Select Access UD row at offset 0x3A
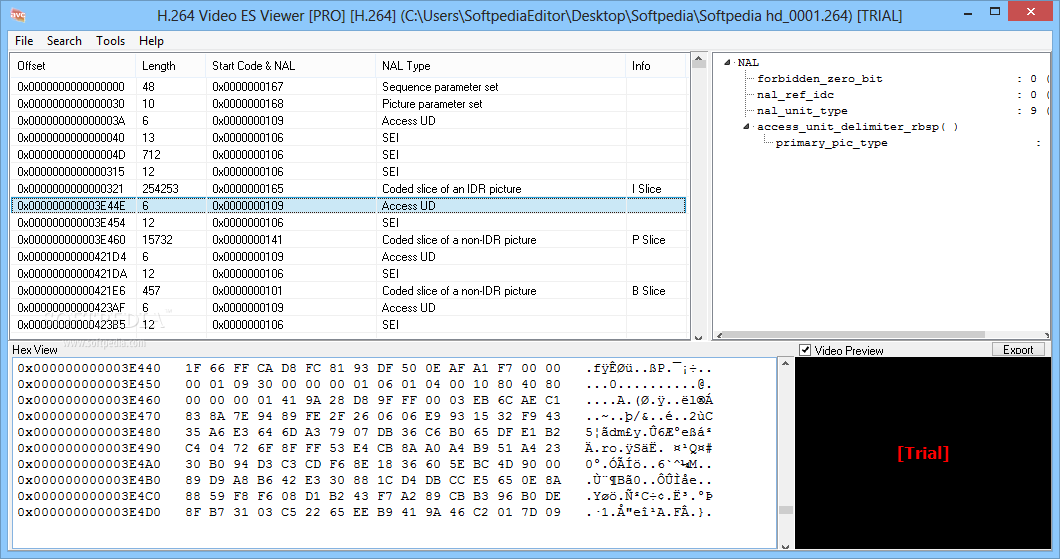This screenshot has width=1060, height=559. tap(348, 120)
